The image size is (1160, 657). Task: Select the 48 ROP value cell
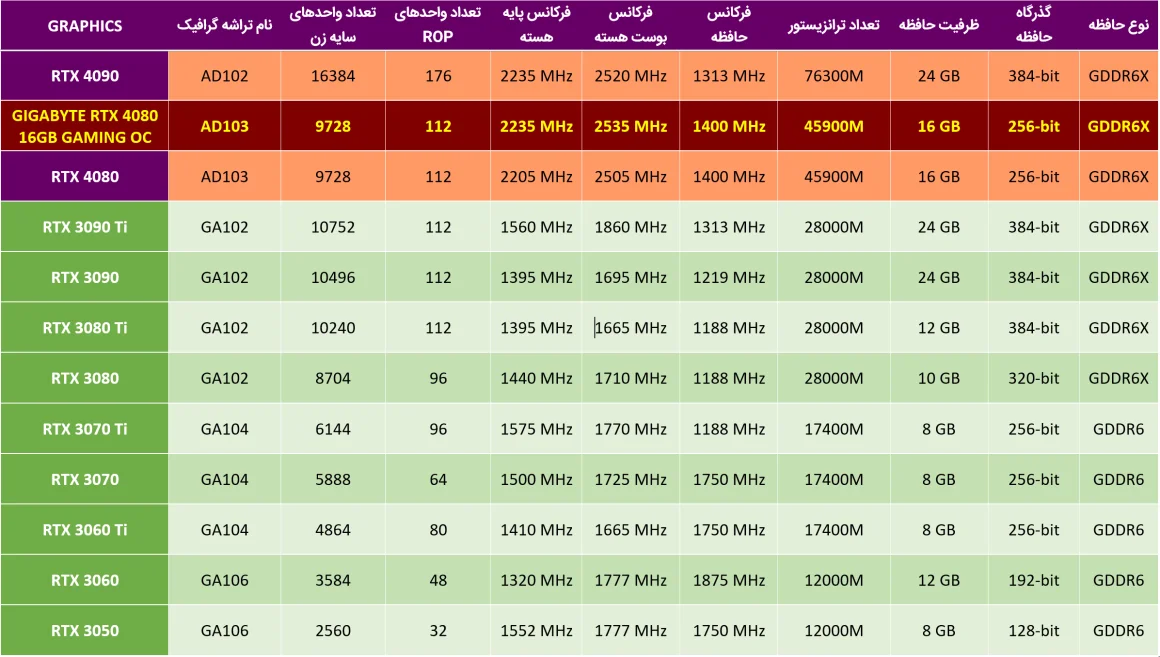coord(438,580)
